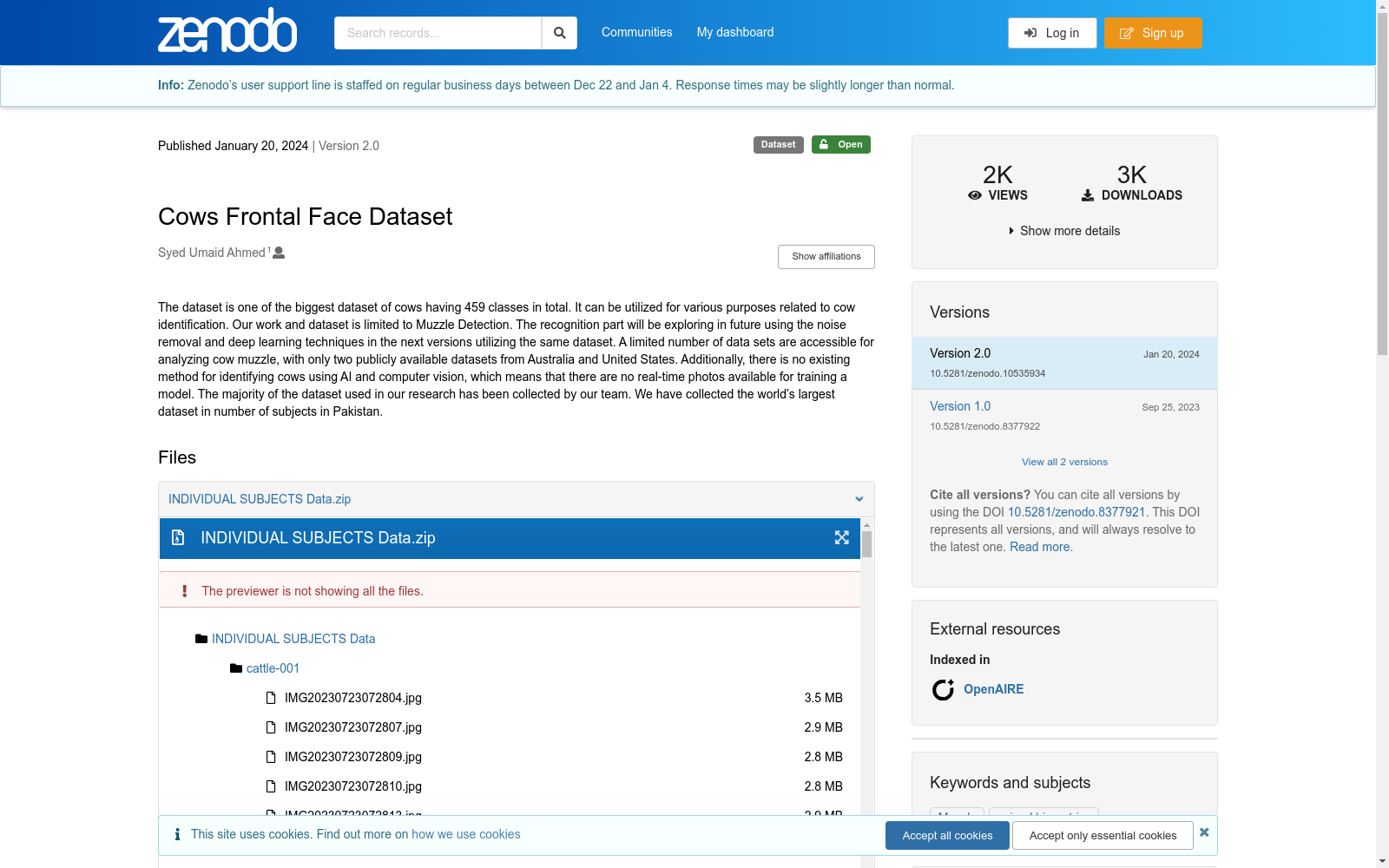1389x868 pixels.
Task: Click the zip file icon in preview header
Action: pyautogui.click(x=178, y=538)
